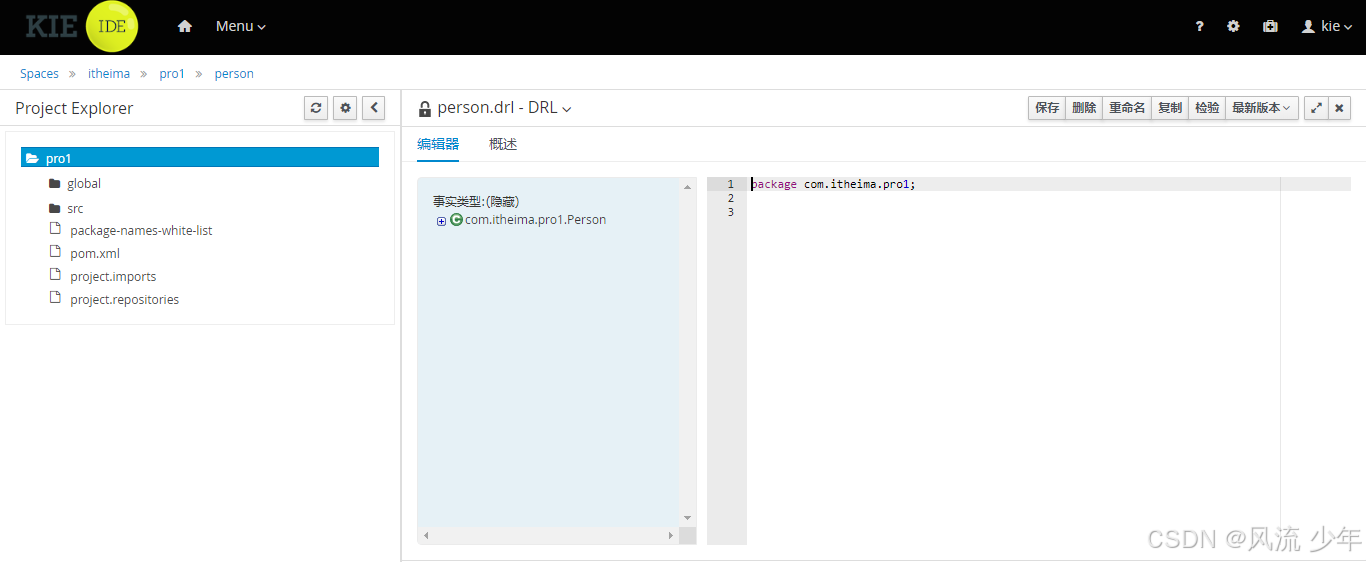1366x562 pixels.
Task: Refresh the Project Explorer
Action: [x=316, y=108]
